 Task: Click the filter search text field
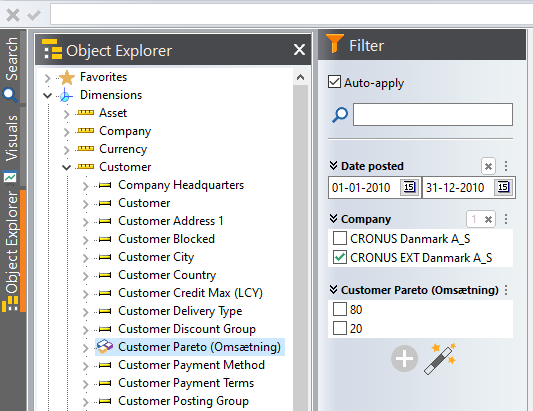pos(433,115)
